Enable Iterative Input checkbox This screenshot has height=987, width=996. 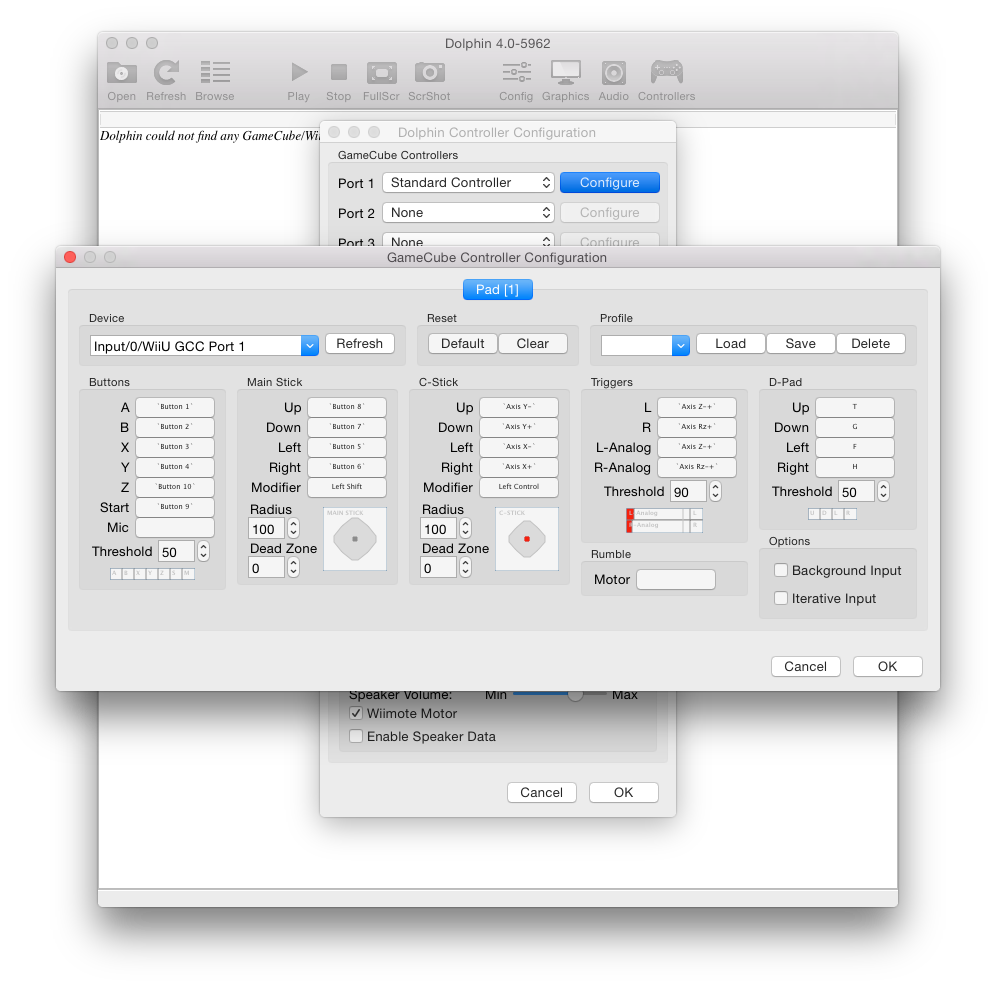(781, 598)
